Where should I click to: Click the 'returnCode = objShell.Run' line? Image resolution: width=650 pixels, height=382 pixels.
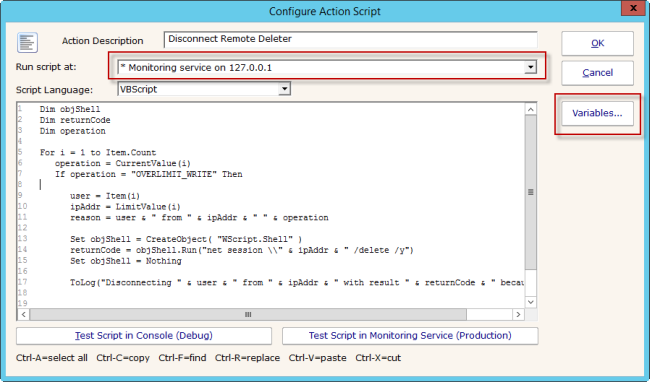(x=242, y=250)
